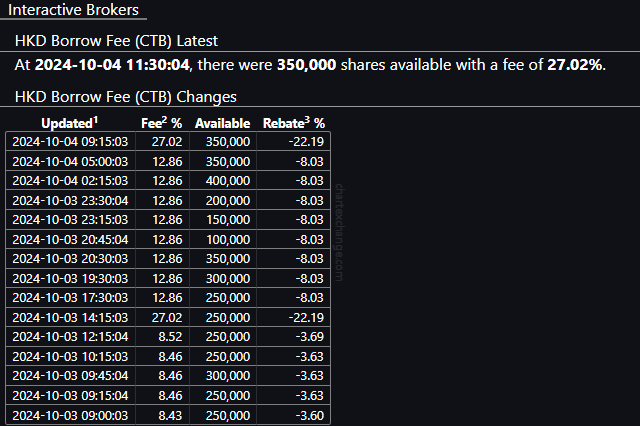Click the 8.52 fee cell
This screenshot has width=640, height=426.
[170, 337]
